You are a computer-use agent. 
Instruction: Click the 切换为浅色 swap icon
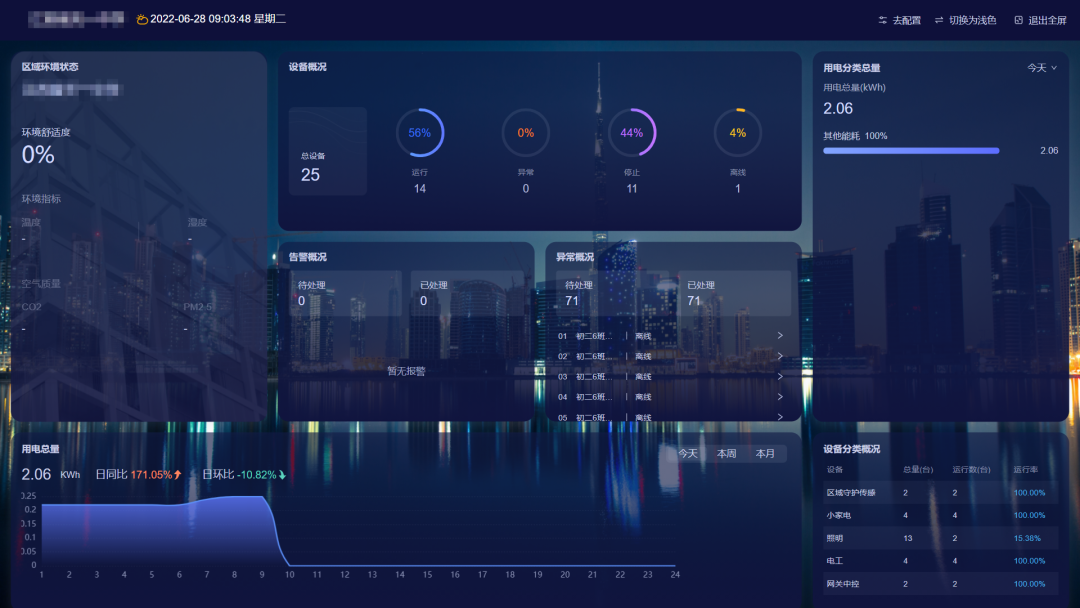(x=939, y=21)
